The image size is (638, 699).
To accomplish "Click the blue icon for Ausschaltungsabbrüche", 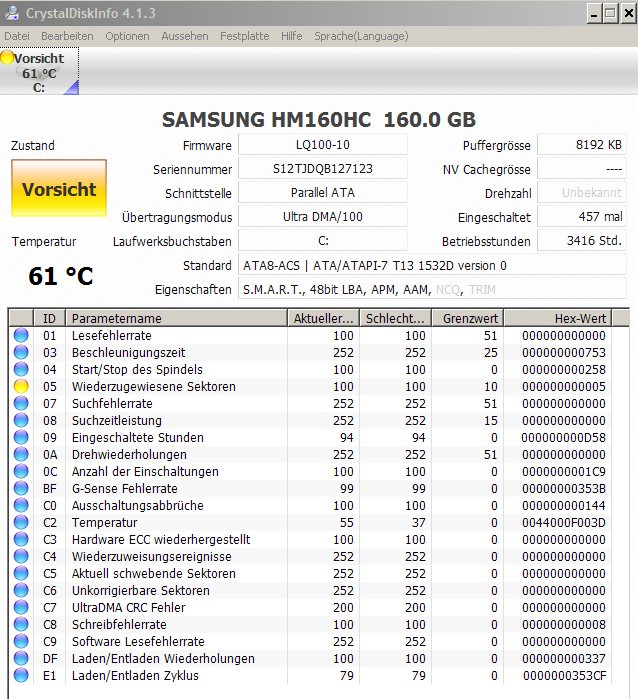I will [21, 505].
